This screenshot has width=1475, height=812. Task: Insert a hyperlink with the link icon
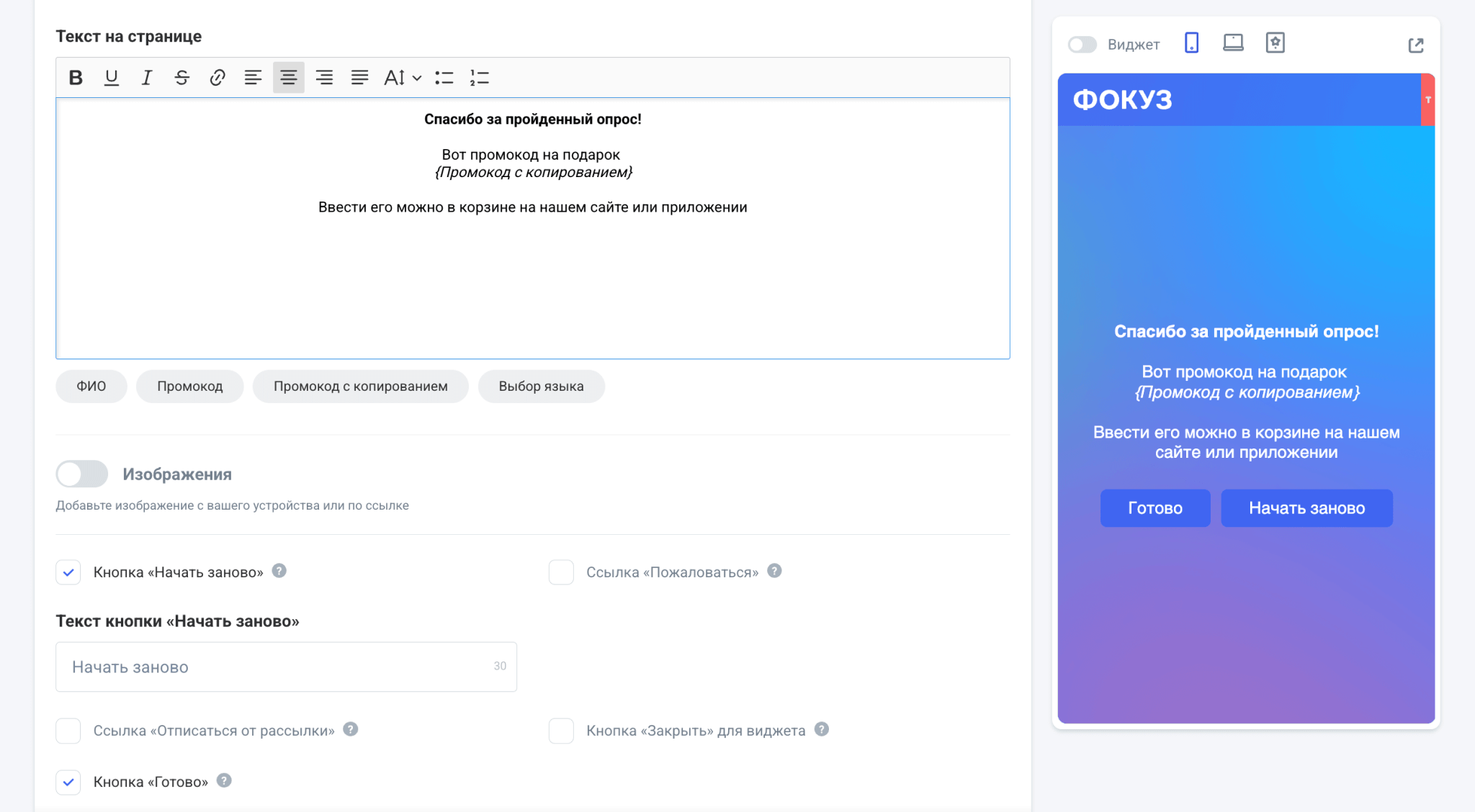point(217,78)
